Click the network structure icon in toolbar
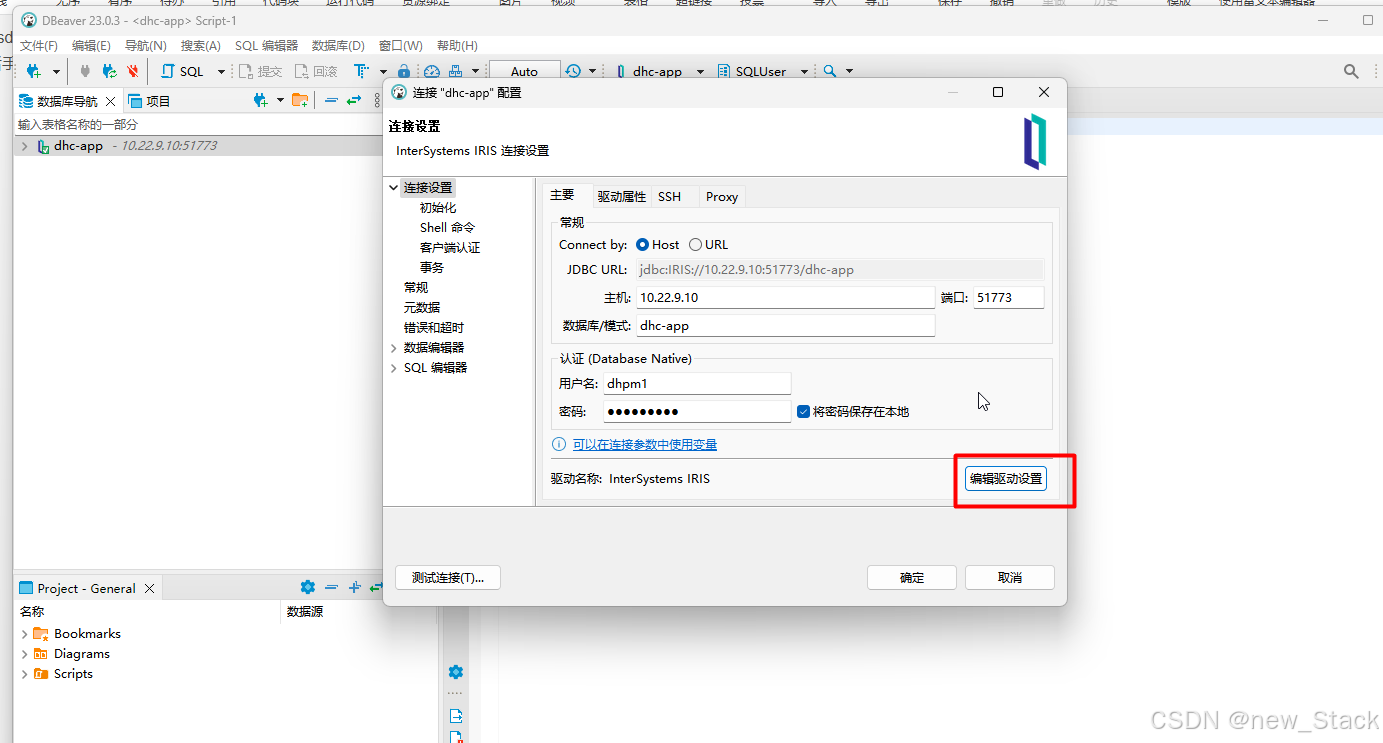This screenshot has height=743, width=1383. coord(456,71)
